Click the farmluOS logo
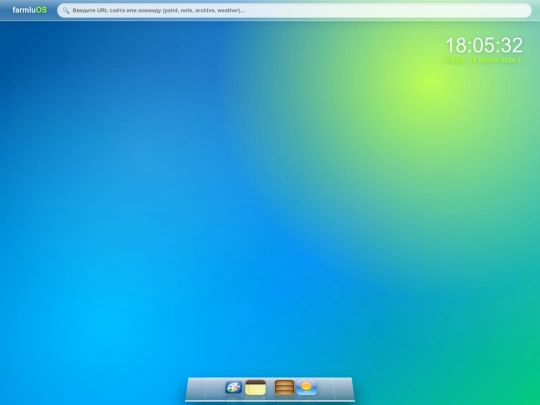Image resolution: width=540 pixels, height=405 pixels. (30, 10)
